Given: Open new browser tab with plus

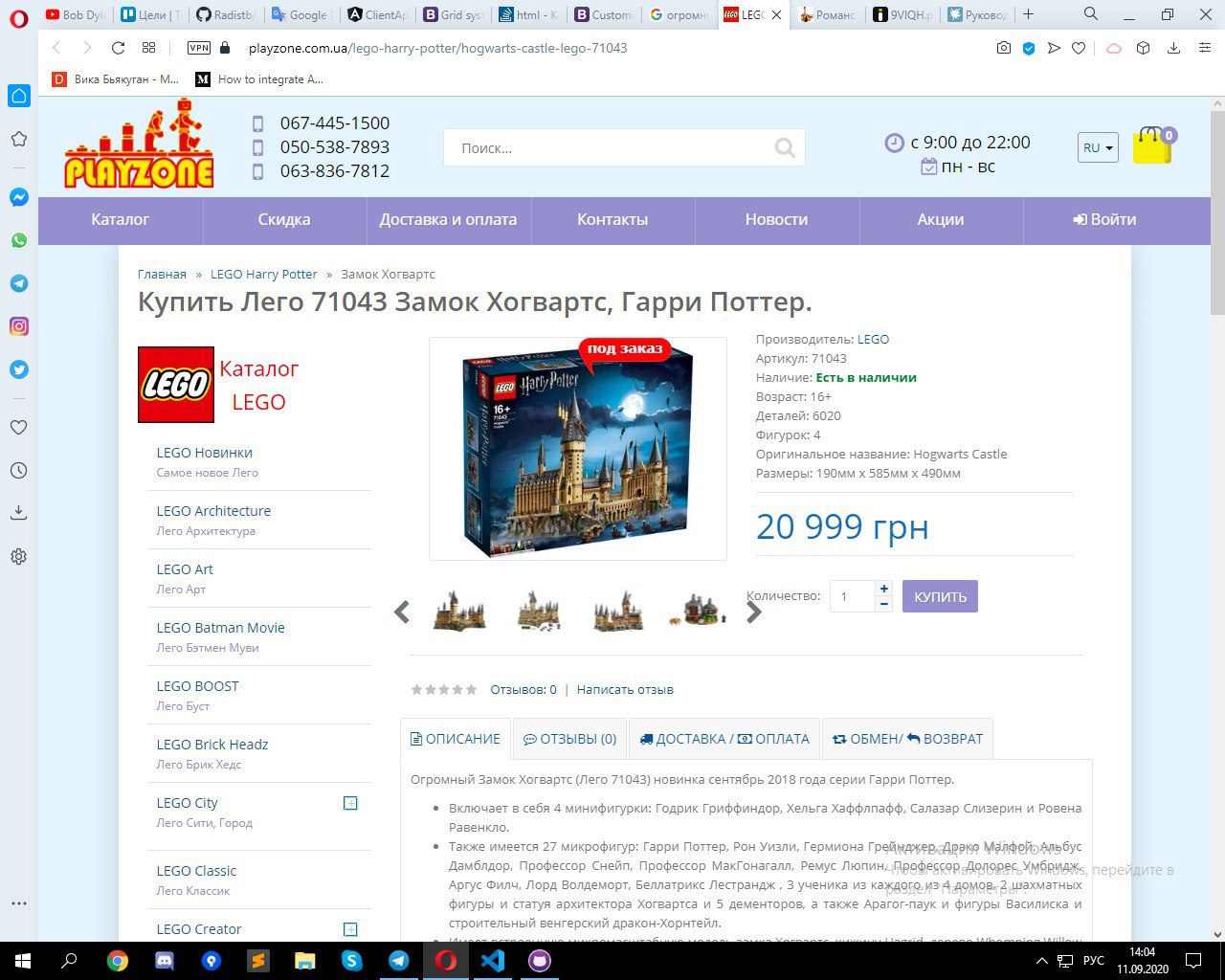Looking at the screenshot, I should click(x=1028, y=14).
